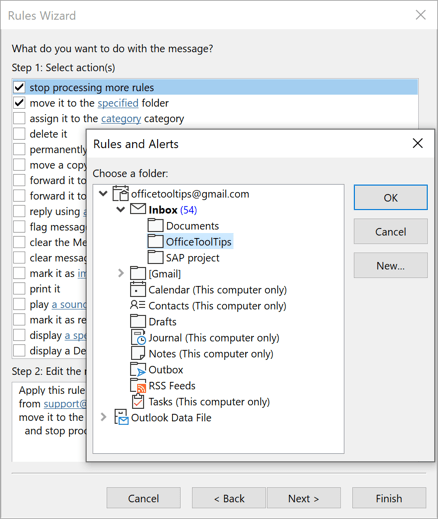Open the support@ address link in Step 2
The image size is (438, 519).
pos(65,404)
